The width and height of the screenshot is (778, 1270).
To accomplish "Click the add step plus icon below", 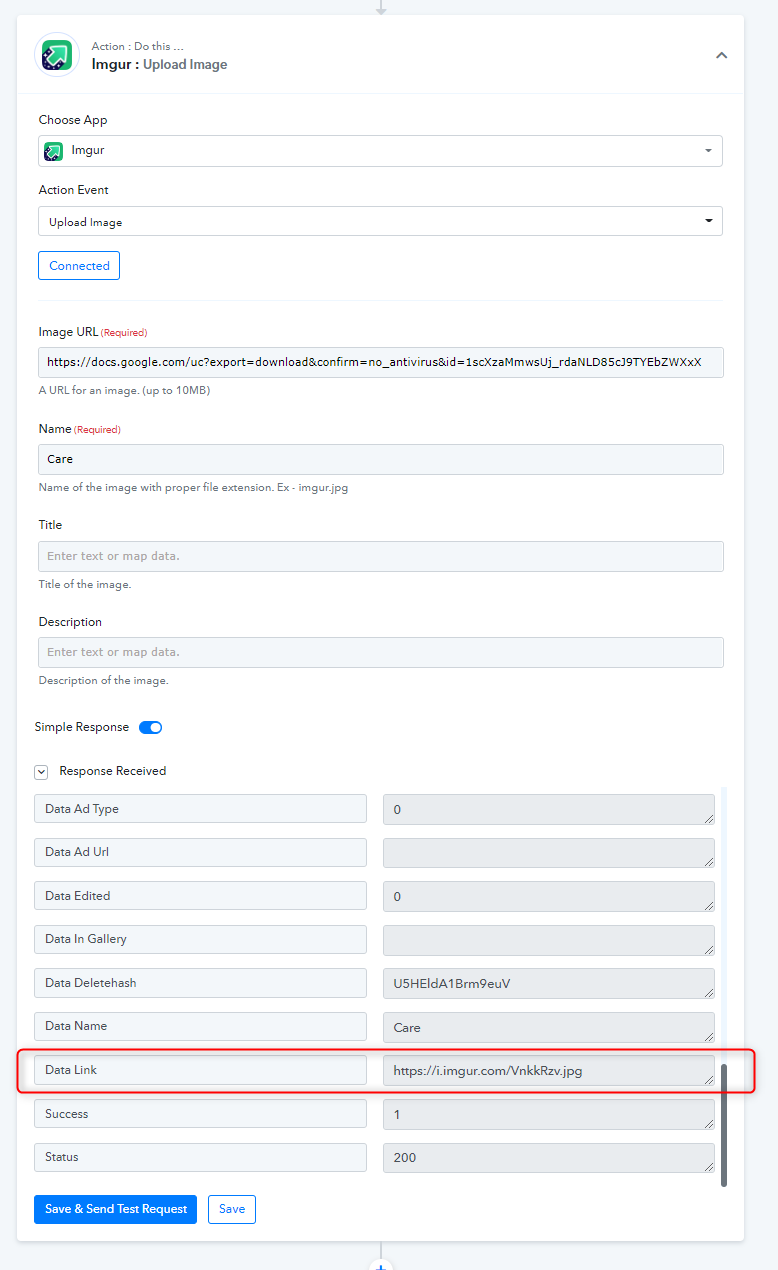I will coord(380,1265).
